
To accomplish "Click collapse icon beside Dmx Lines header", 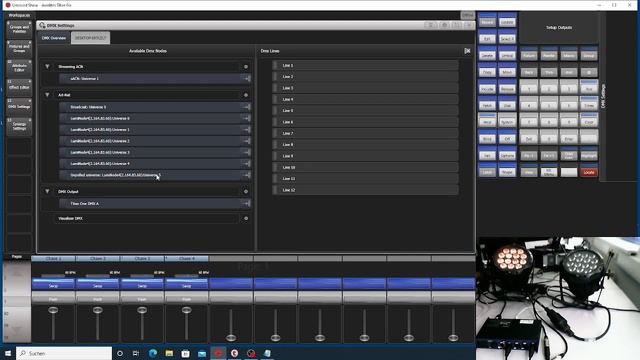I will pyautogui.click(x=467, y=51).
